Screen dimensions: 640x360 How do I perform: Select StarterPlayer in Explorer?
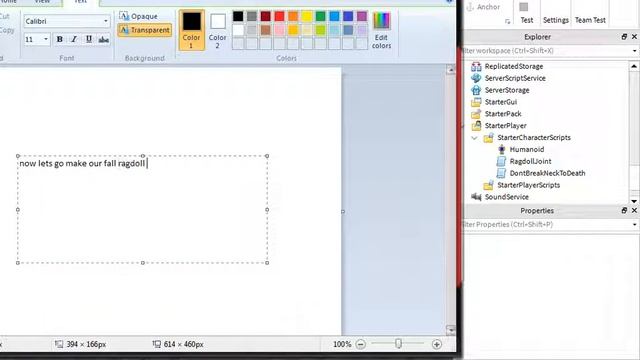click(x=505, y=125)
